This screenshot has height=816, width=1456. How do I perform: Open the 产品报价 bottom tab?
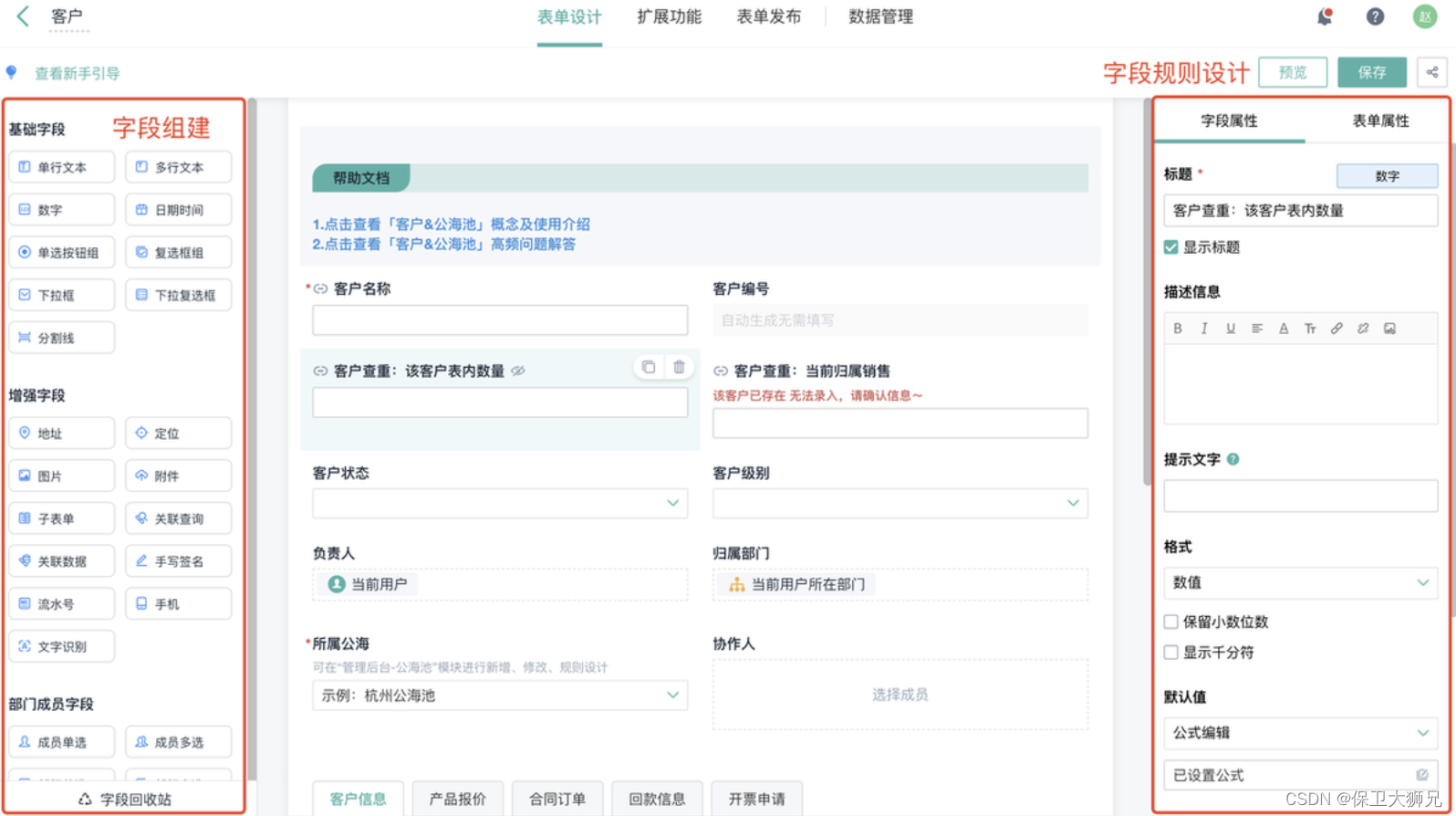(458, 799)
